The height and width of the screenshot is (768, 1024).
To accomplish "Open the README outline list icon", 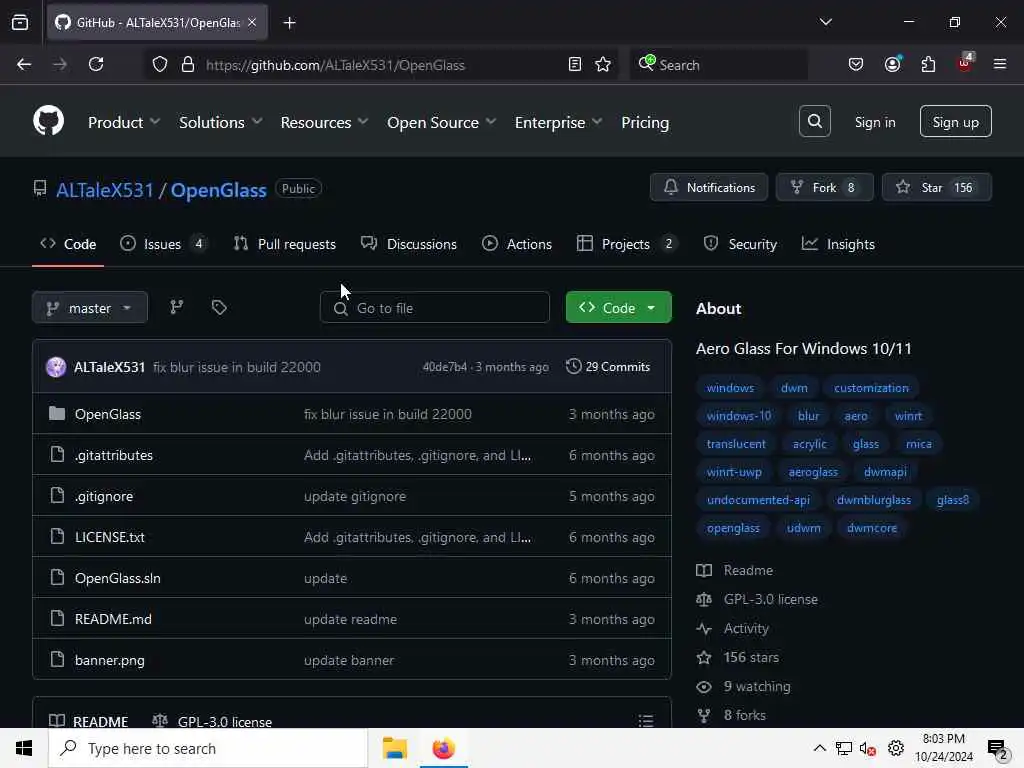I will click(x=646, y=720).
